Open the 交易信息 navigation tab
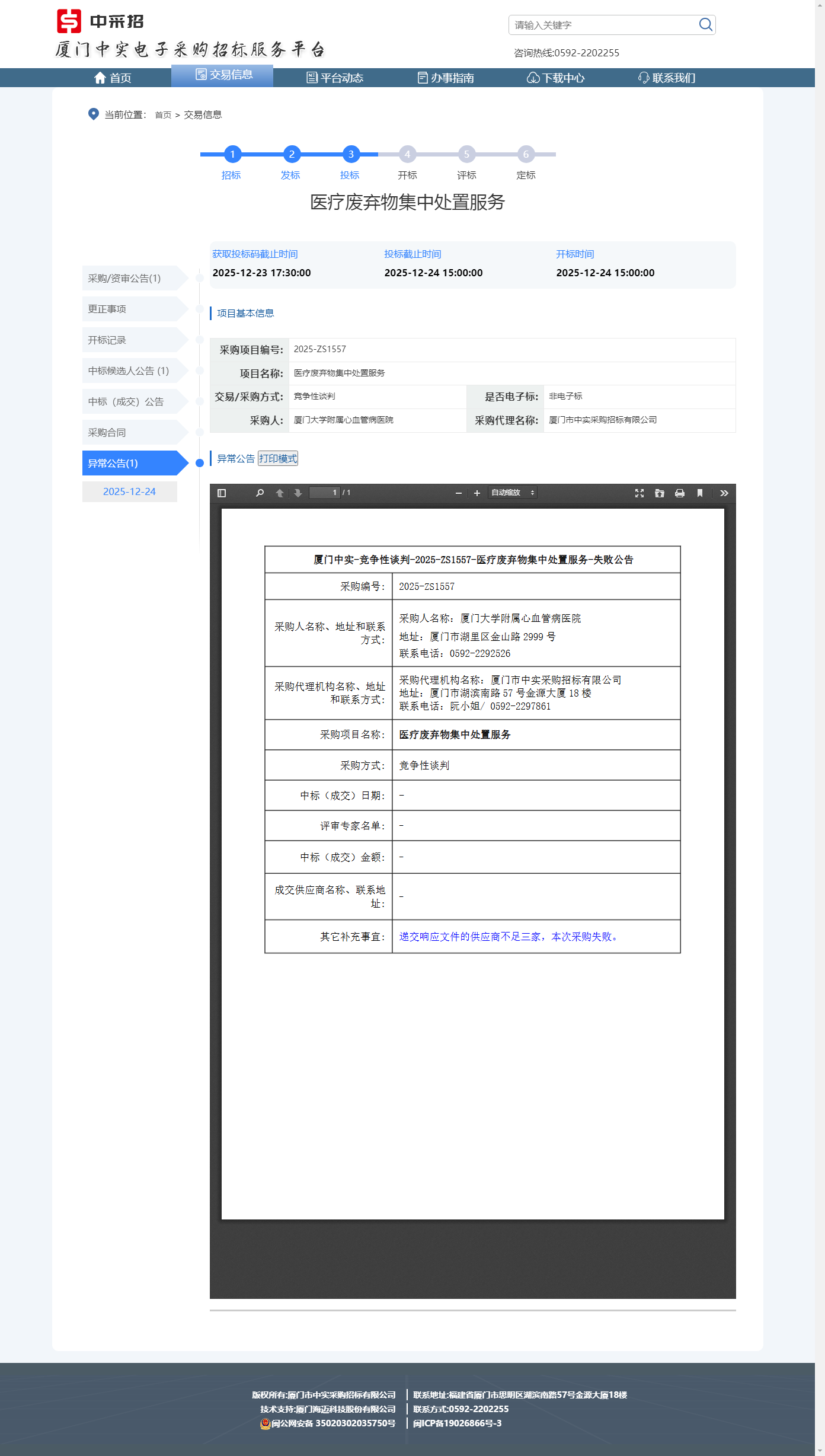 (x=222, y=75)
